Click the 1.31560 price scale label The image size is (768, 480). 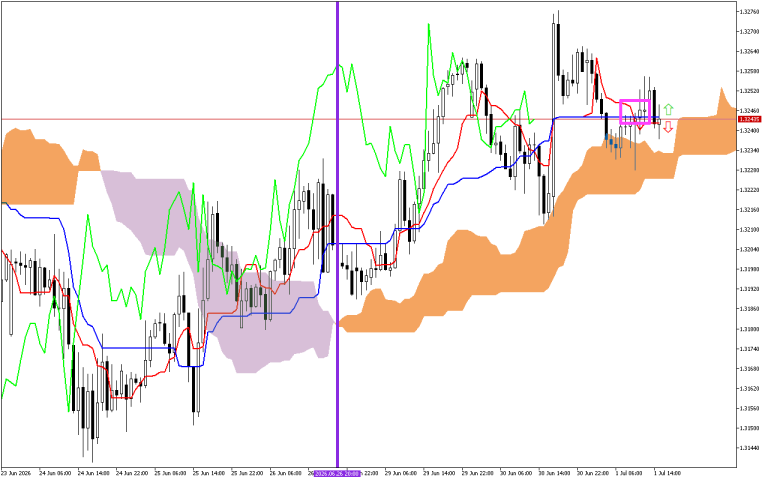[x=749, y=408]
